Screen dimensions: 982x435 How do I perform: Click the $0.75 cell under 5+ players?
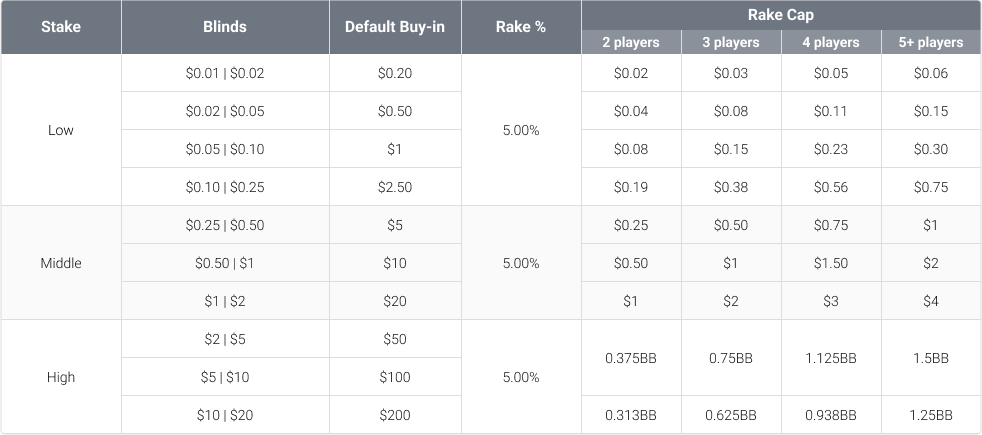[931, 187]
